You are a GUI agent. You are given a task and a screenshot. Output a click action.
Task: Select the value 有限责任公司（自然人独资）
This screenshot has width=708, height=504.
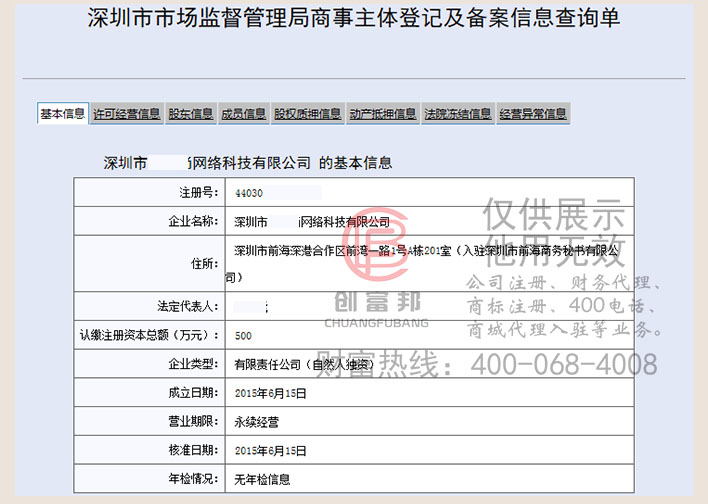[305, 364]
